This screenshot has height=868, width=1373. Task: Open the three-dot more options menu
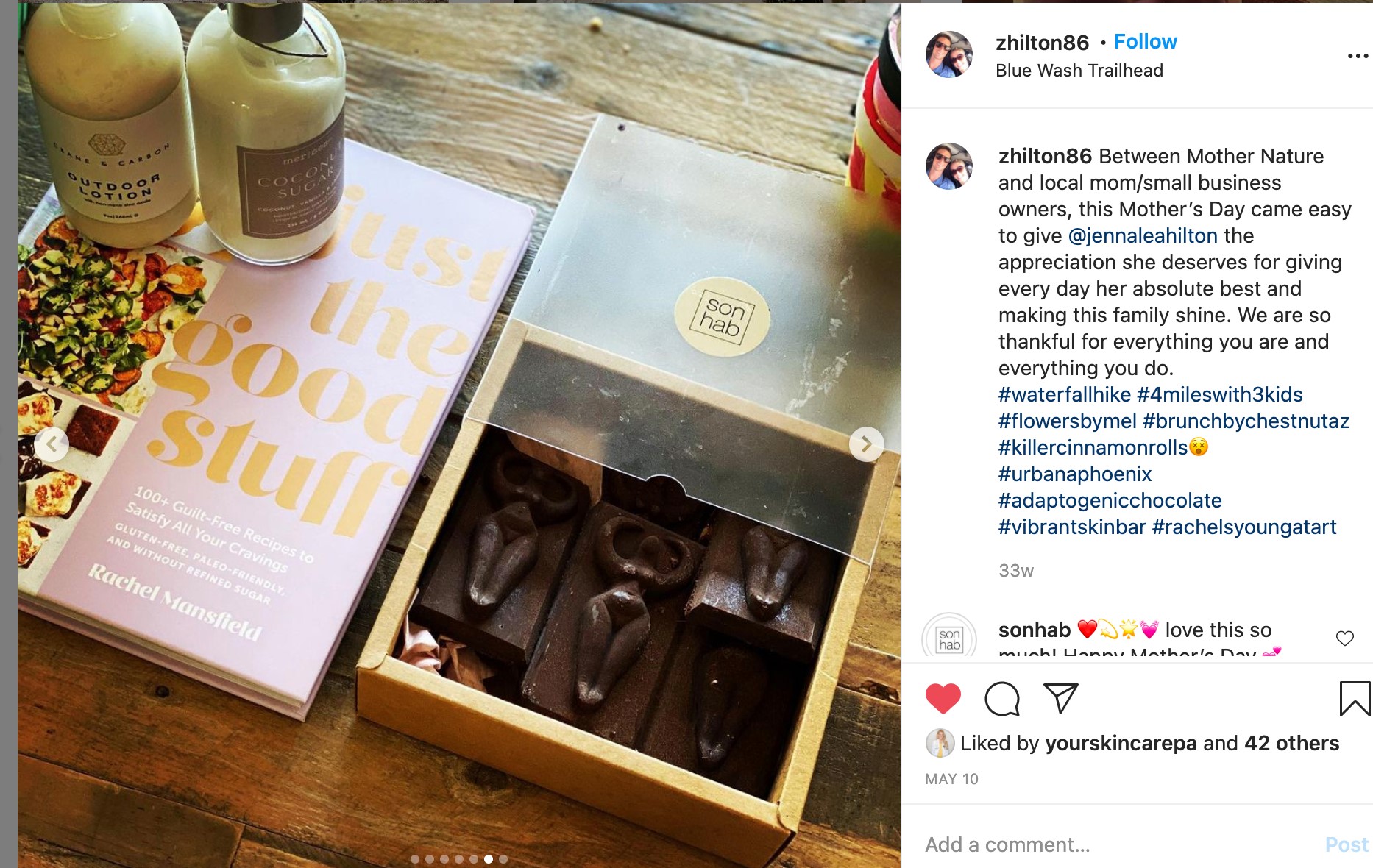[1358, 56]
